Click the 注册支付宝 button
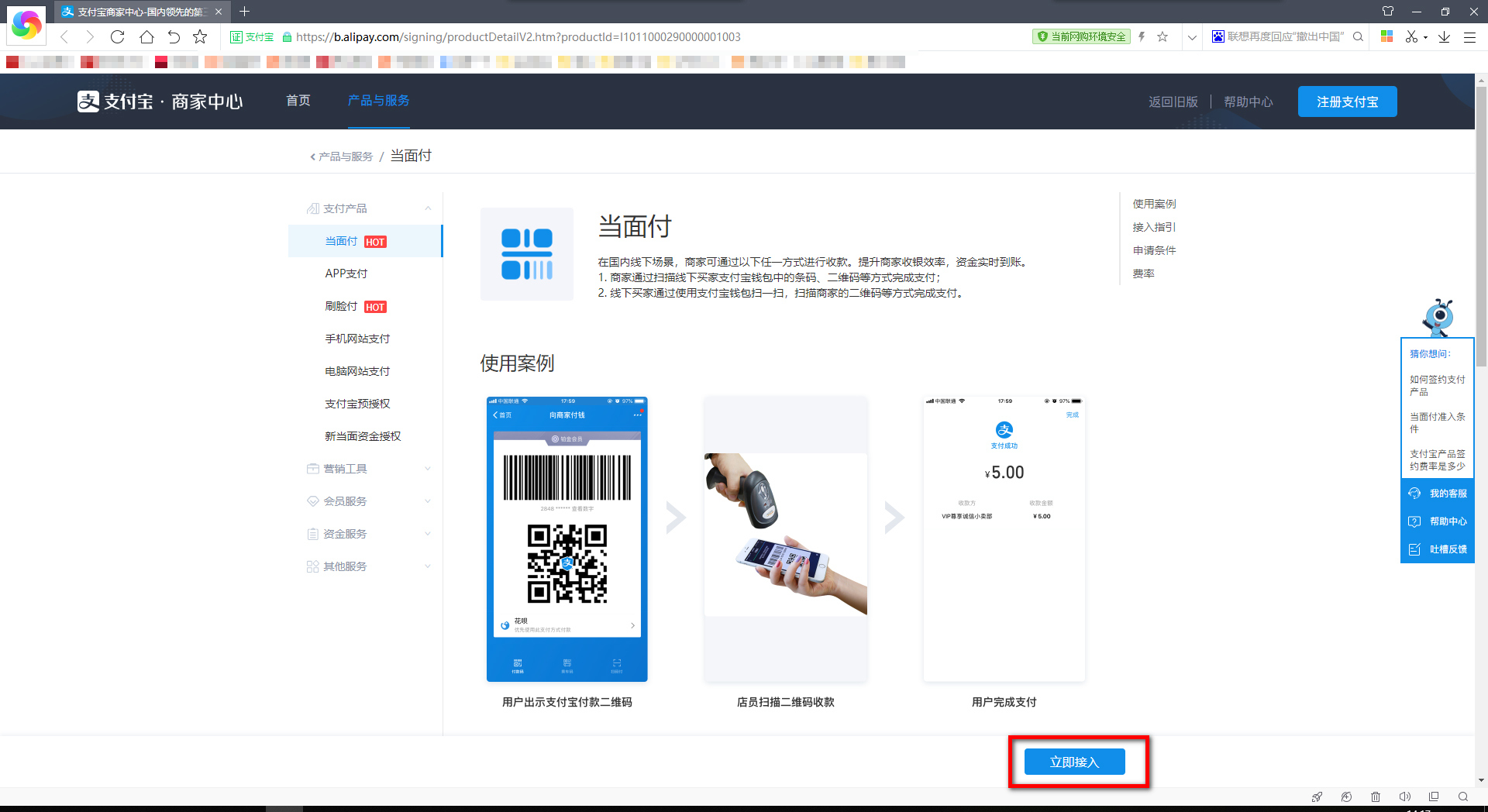The image size is (1488, 812). tap(1348, 101)
